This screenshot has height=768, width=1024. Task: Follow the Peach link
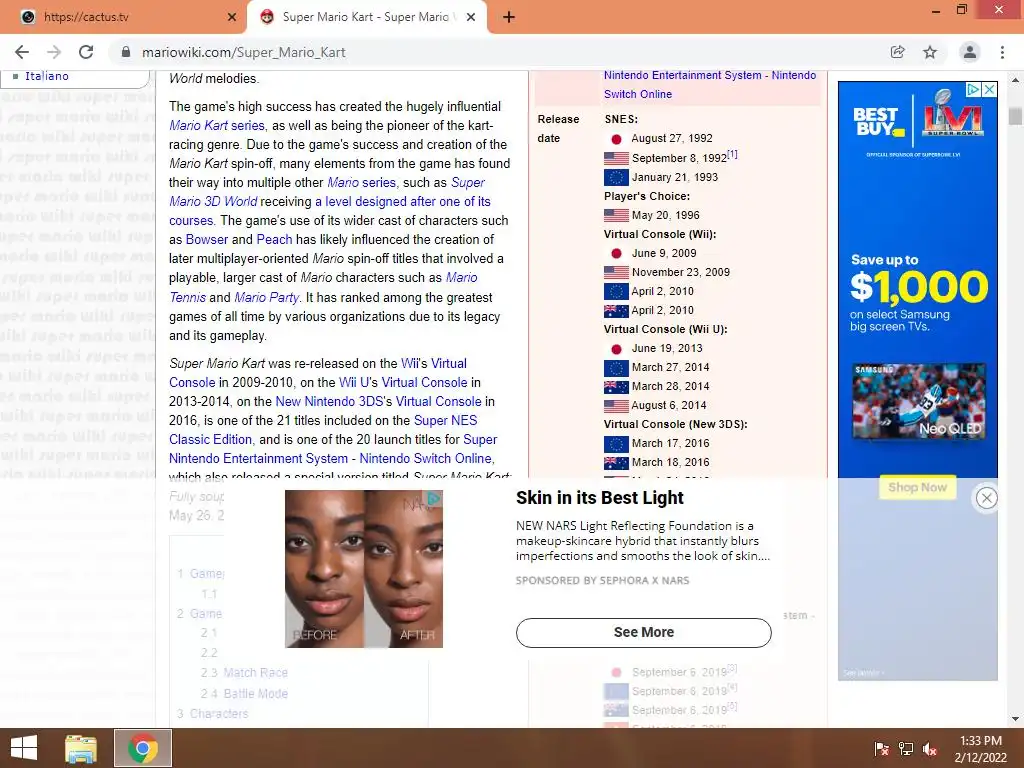(x=274, y=240)
